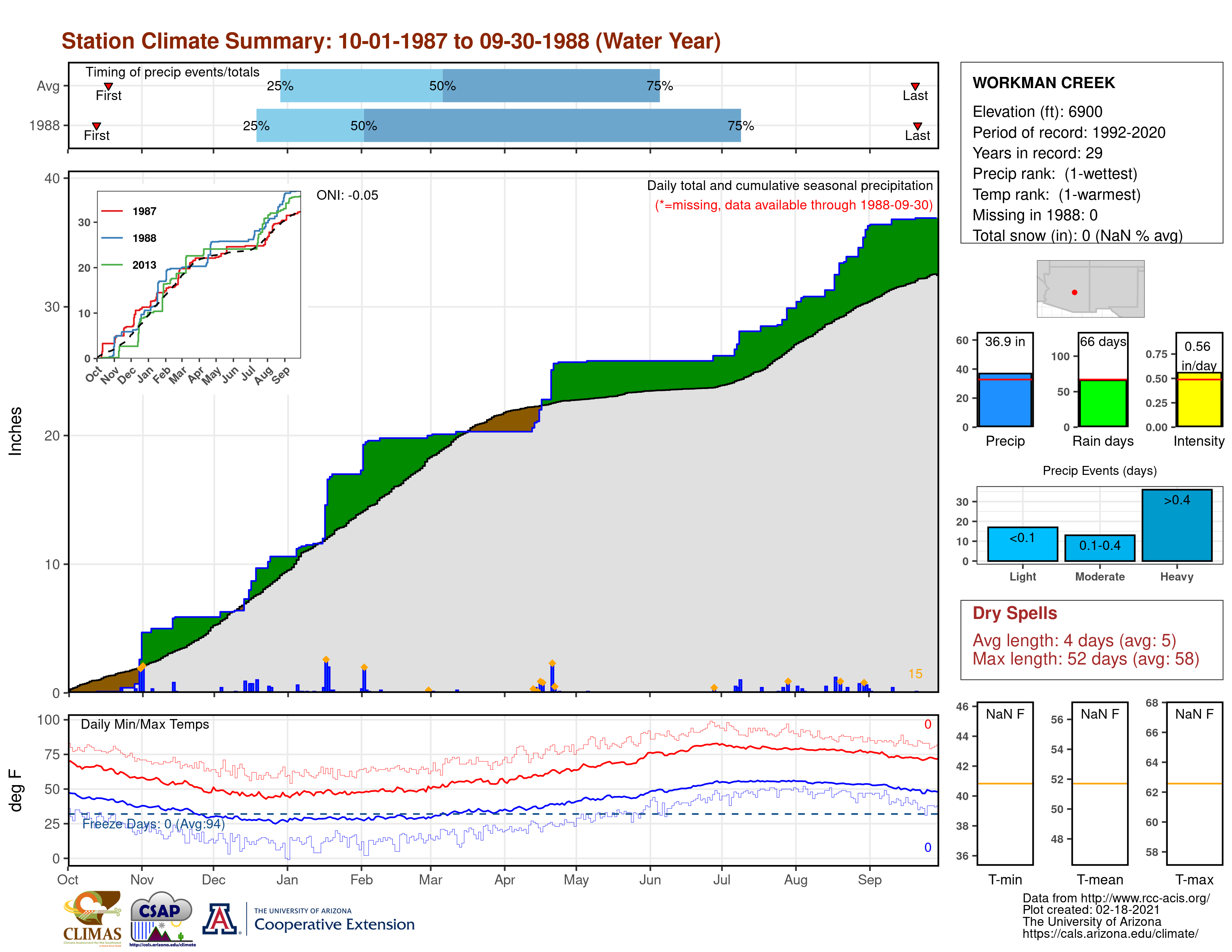
Task: Click the Moderate 0.1-0.4 events bar
Action: coord(1099,548)
